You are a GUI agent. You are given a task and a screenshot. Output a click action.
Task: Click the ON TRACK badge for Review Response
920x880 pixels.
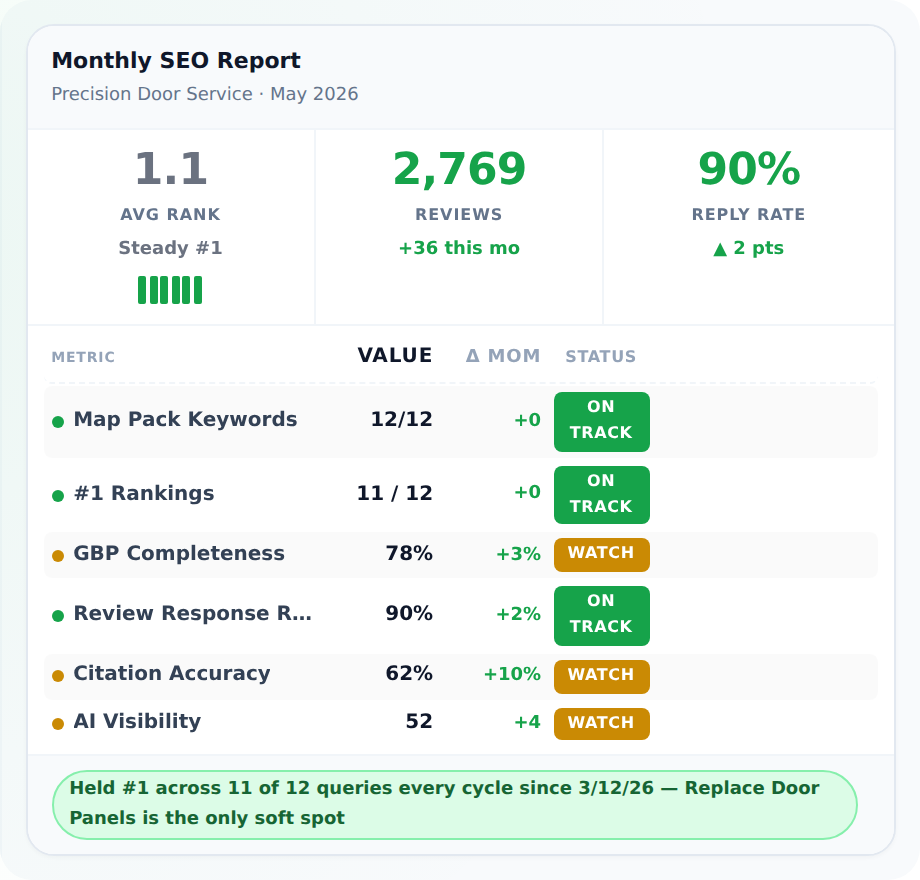coord(602,616)
